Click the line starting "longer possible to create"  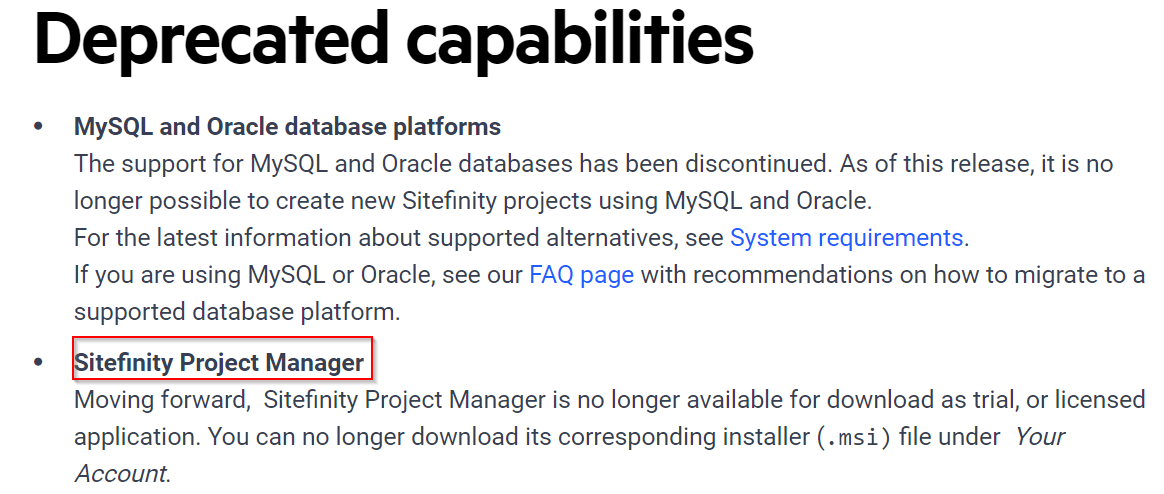[470, 201]
